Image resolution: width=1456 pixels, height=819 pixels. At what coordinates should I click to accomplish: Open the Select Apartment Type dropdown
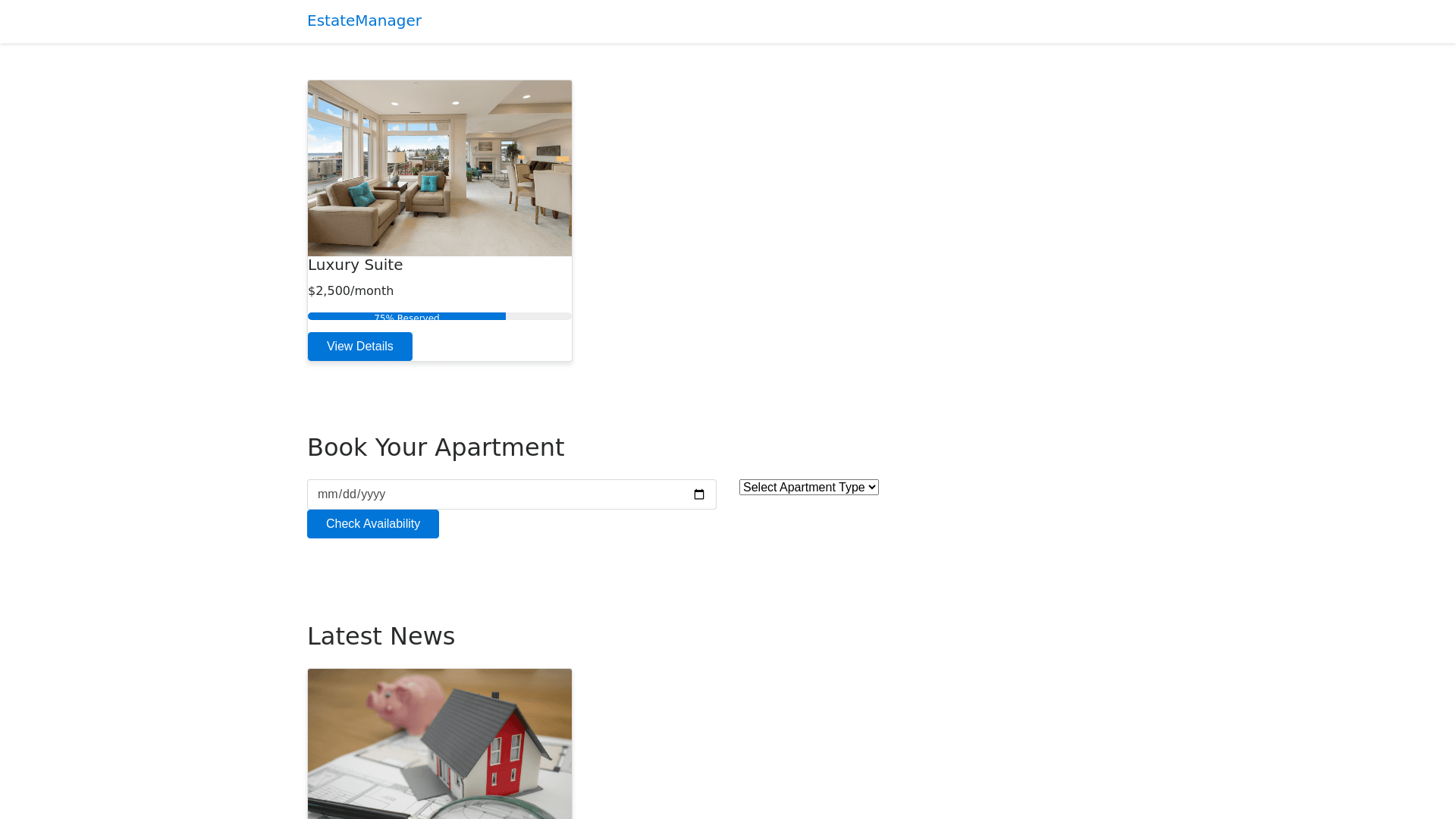[x=804, y=488]
